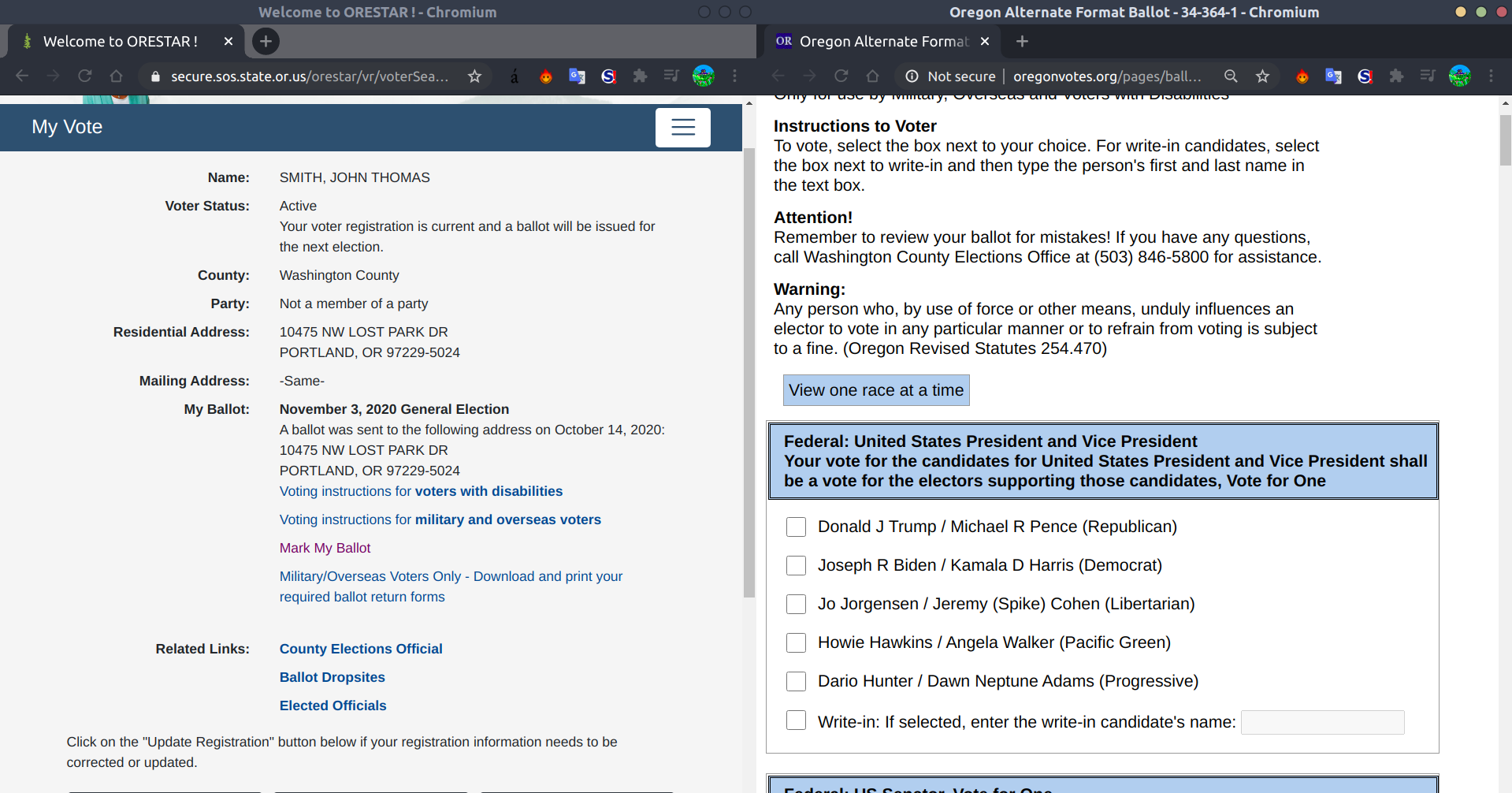Viewport: 1512px width, 793px height.
Task: Open profile avatar in ballot window
Action: click(1459, 76)
